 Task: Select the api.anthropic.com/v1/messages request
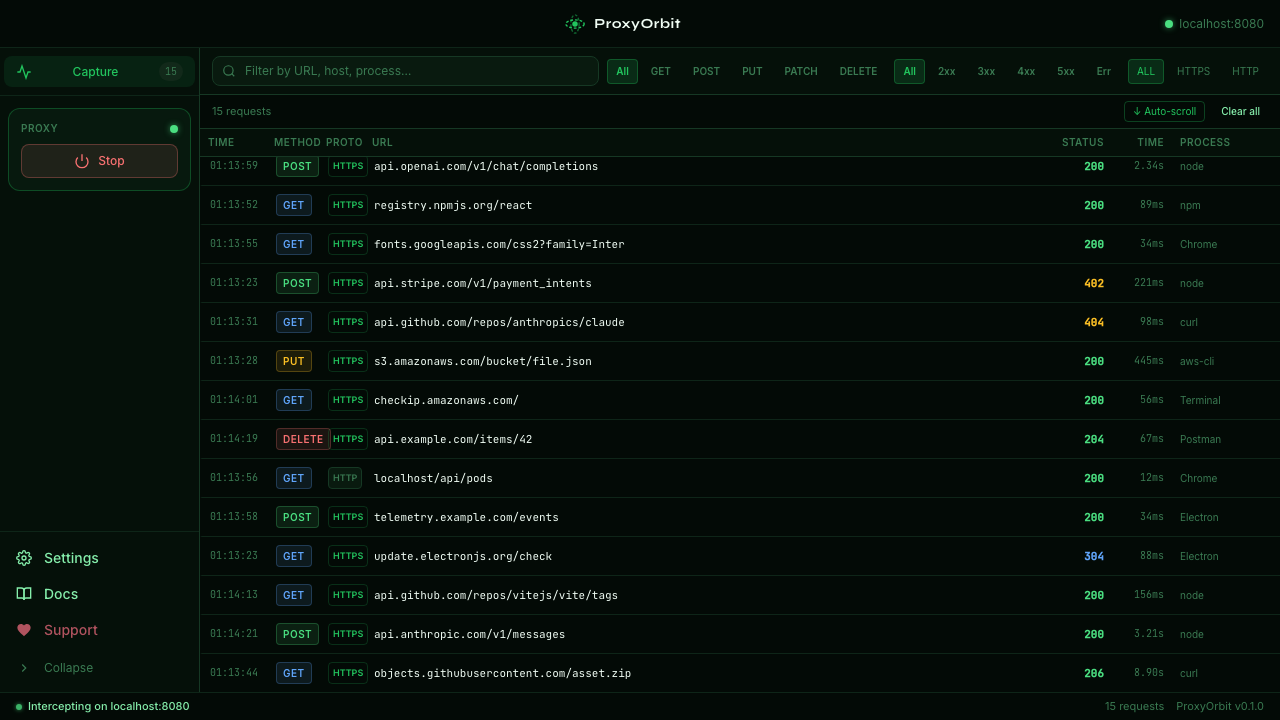(740, 634)
